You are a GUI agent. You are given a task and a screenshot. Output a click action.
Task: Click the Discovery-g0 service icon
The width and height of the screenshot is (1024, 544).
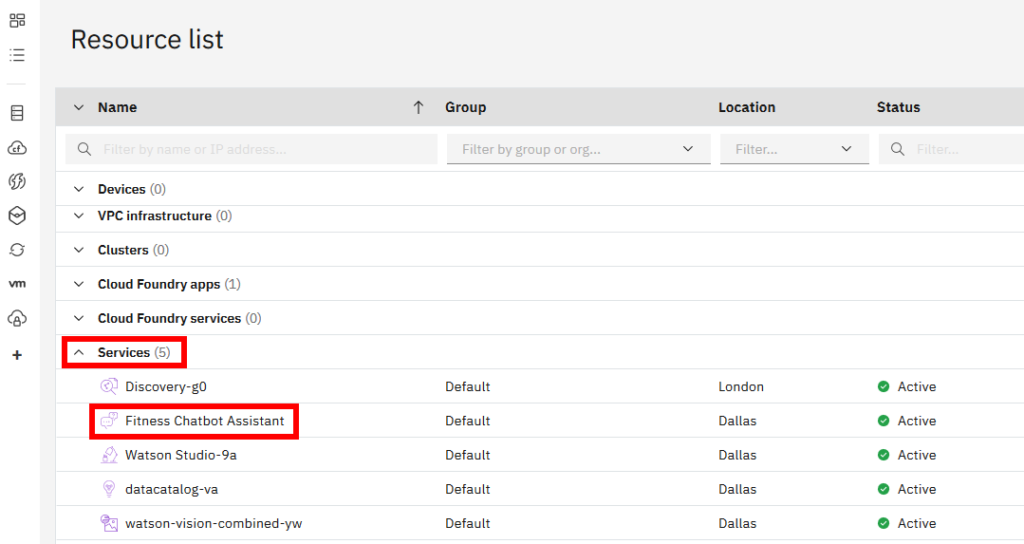click(x=109, y=387)
